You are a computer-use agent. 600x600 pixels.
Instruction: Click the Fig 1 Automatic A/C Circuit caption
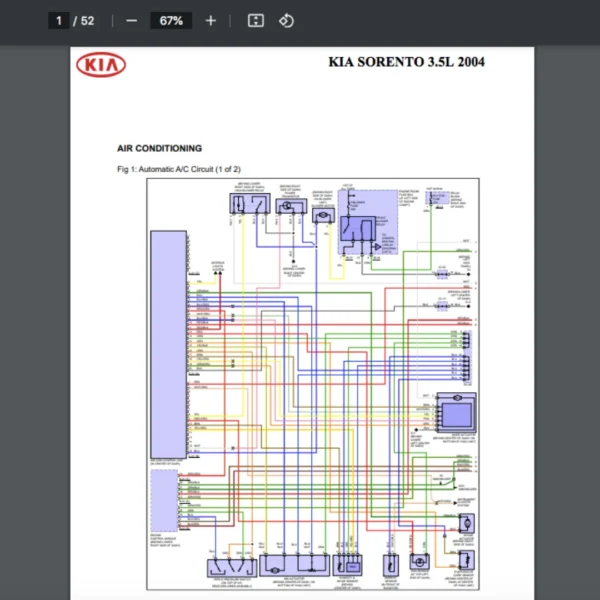(x=179, y=169)
